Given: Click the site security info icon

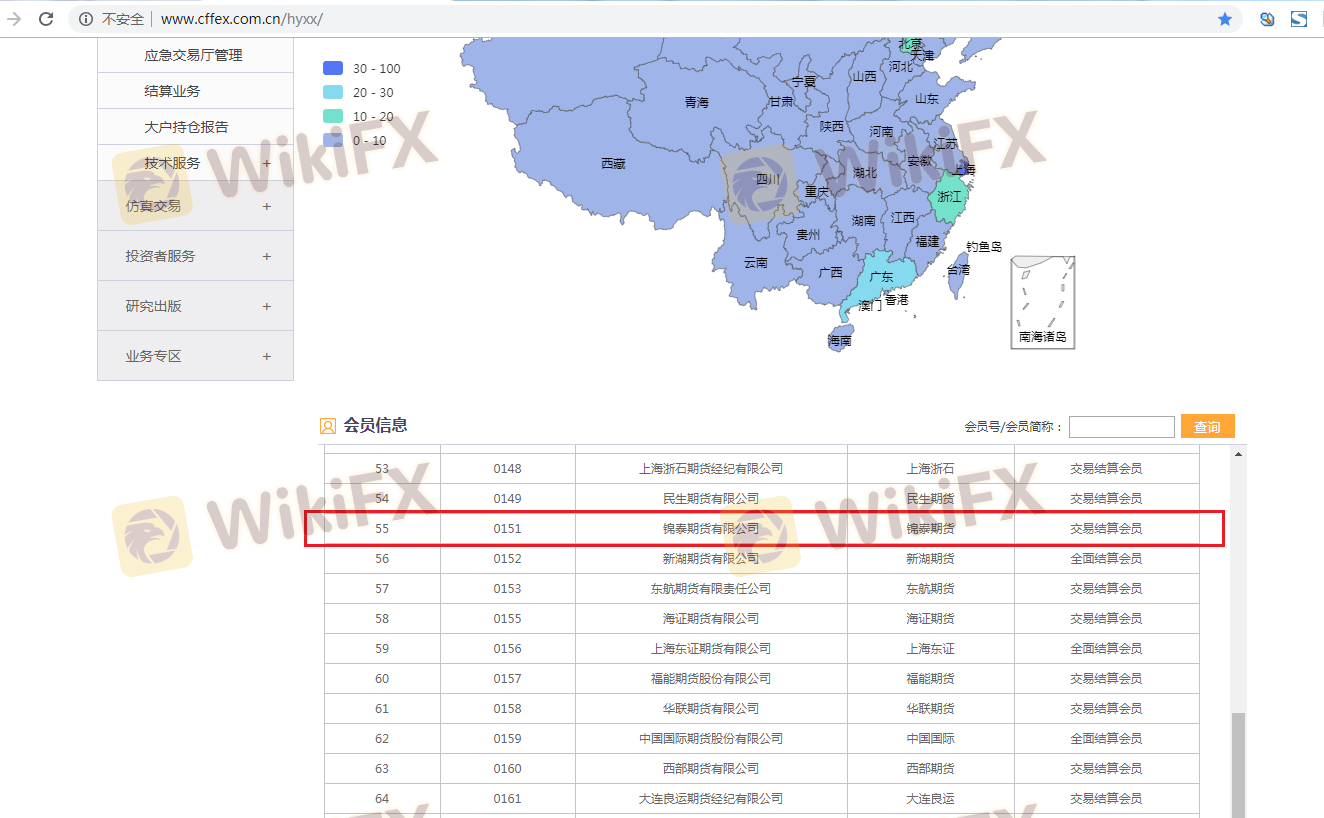Looking at the screenshot, I should click(86, 19).
